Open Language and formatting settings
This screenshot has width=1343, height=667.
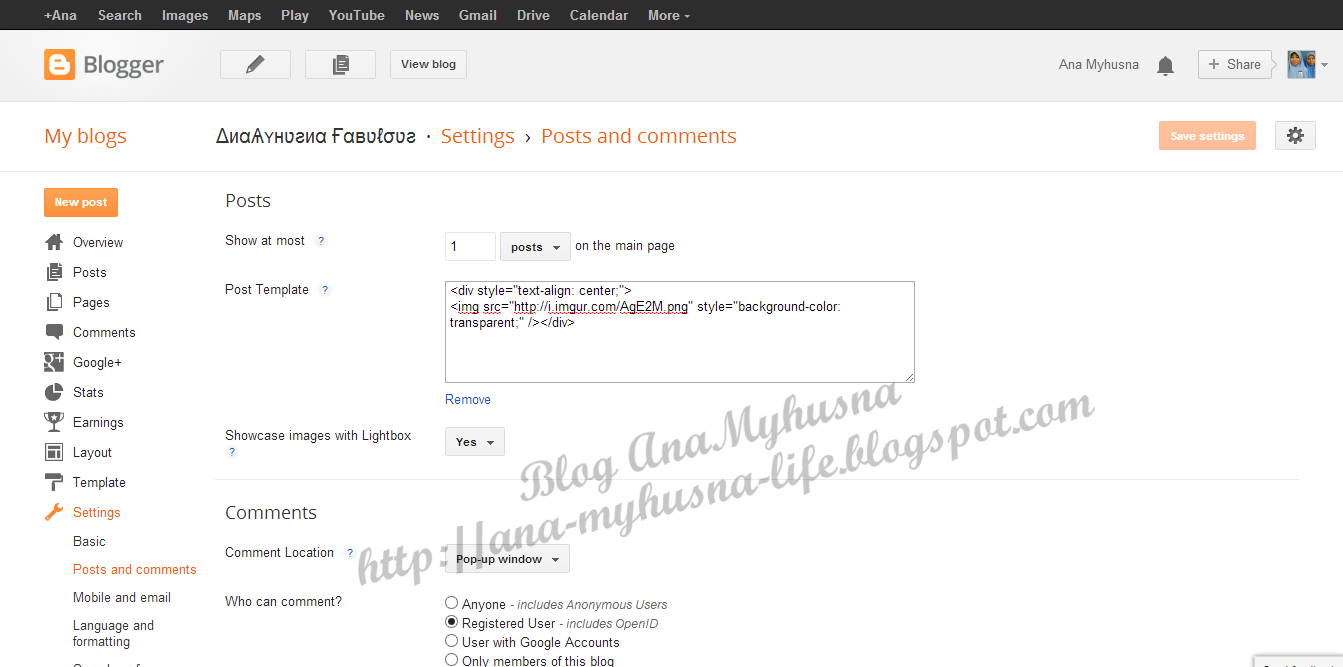coord(113,633)
